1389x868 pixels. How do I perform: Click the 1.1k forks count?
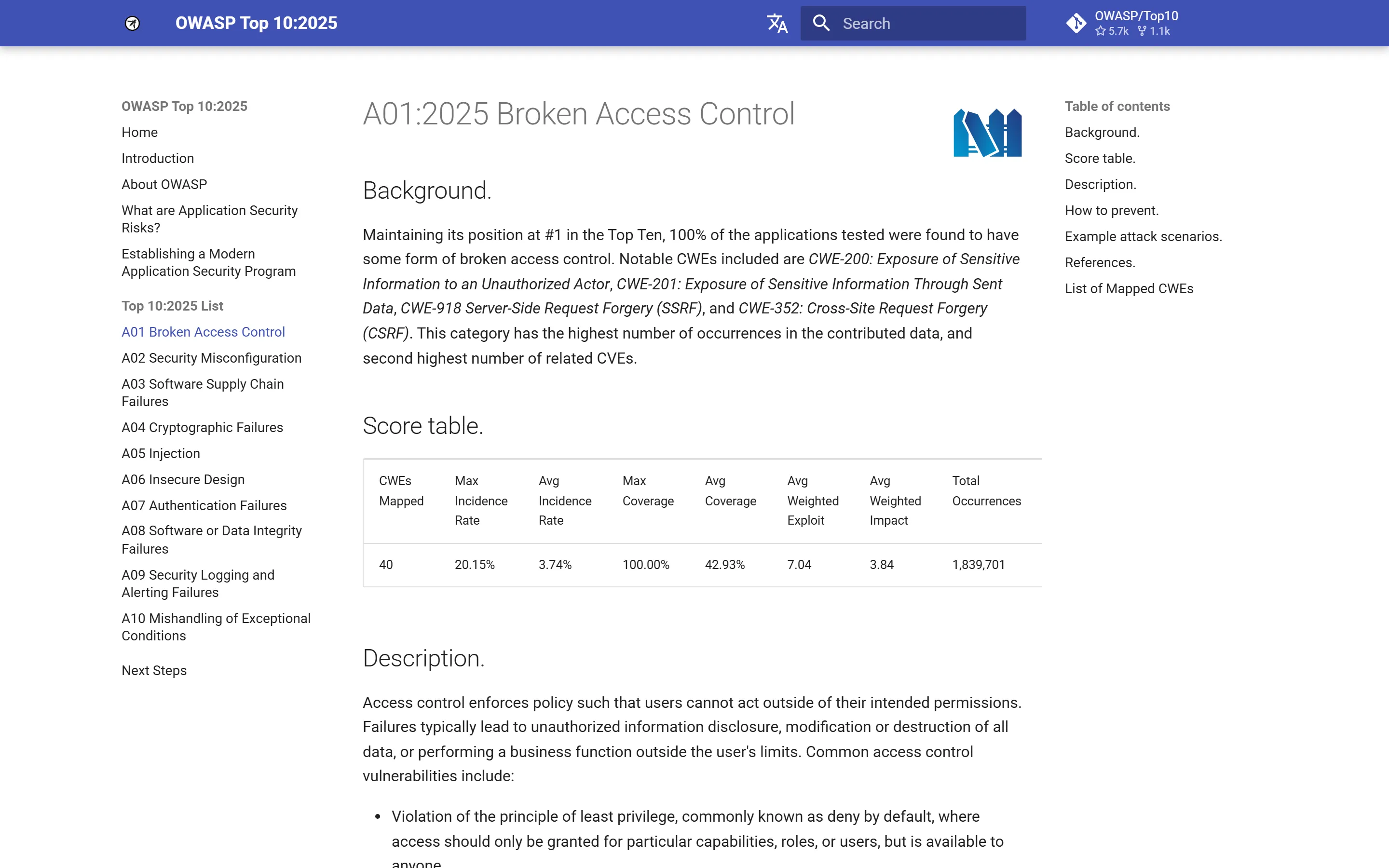point(1154,31)
